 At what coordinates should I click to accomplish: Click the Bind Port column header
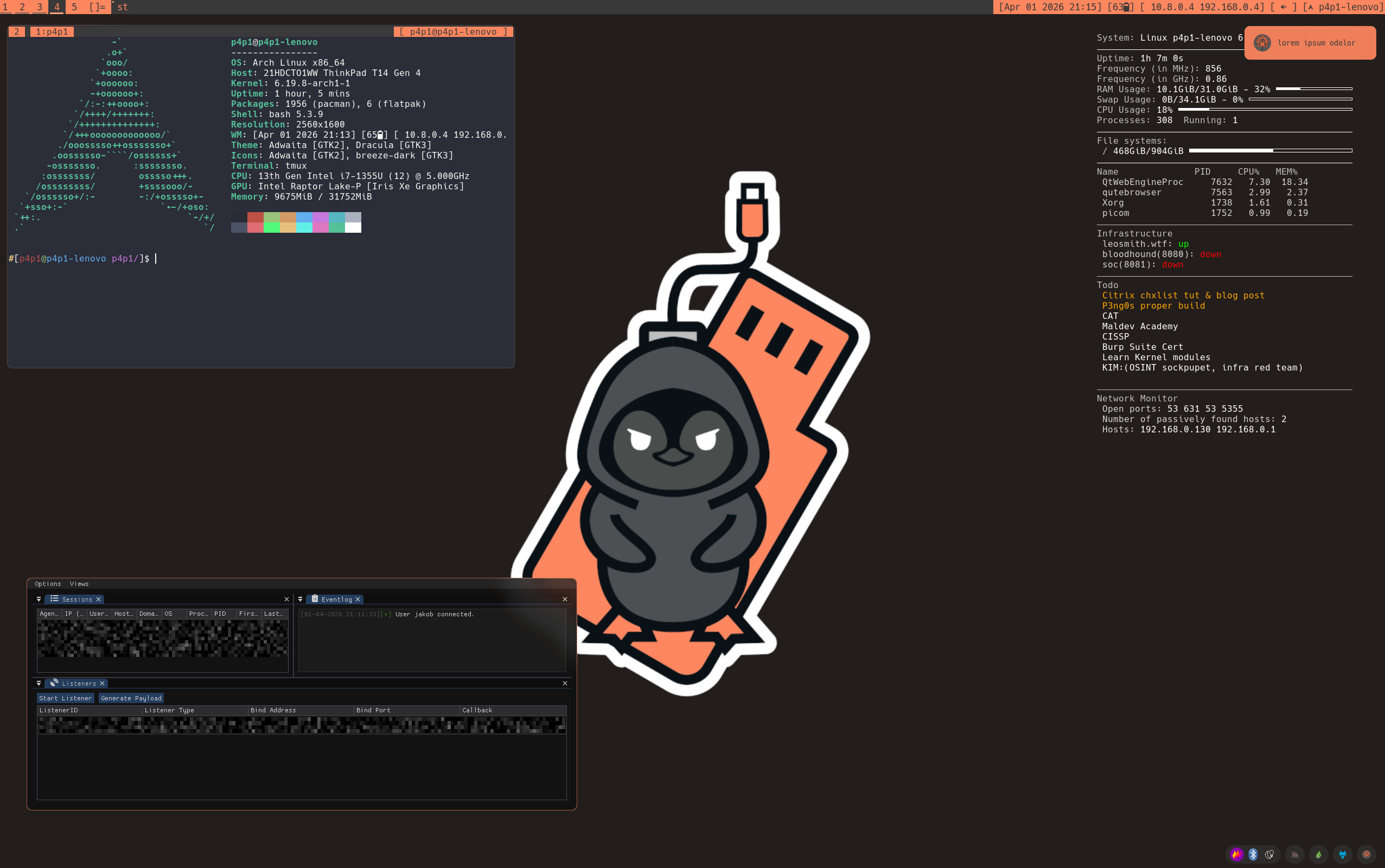point(373,710)
